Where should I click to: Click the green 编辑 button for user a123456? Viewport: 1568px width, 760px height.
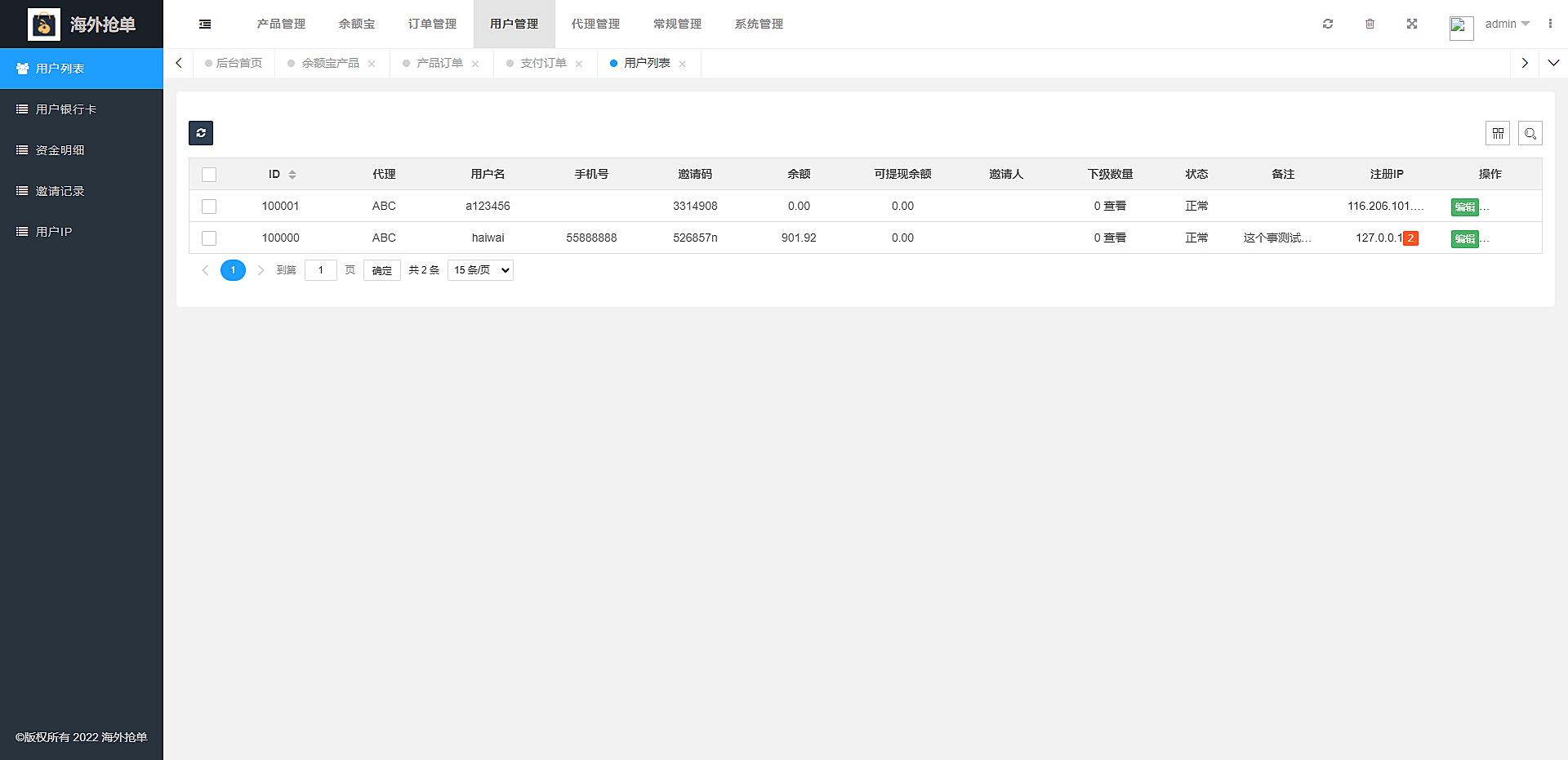coord(1464,207)
